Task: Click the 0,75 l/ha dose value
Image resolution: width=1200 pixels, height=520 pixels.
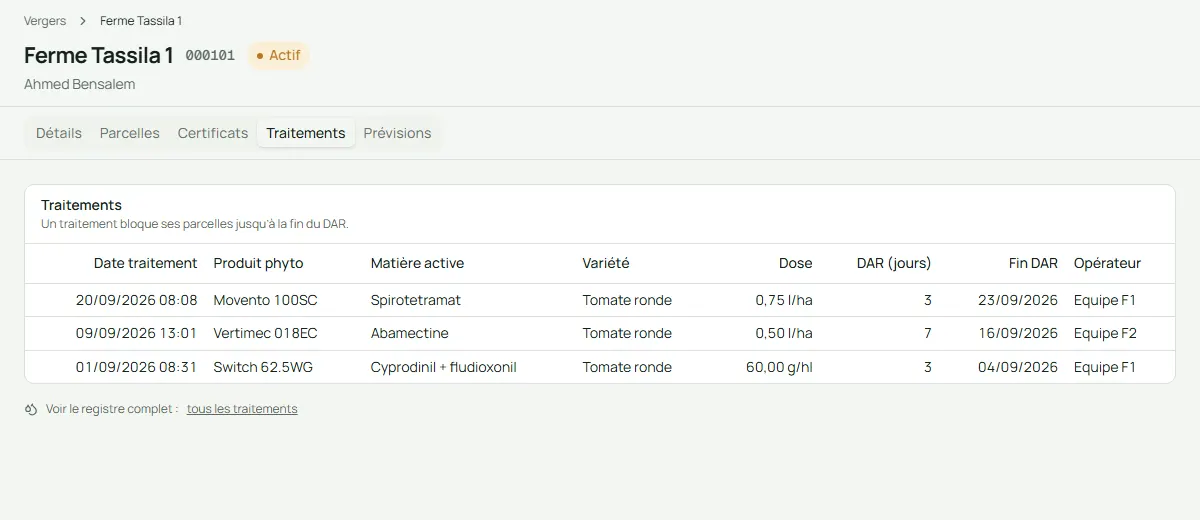Action: coord(784,300)
